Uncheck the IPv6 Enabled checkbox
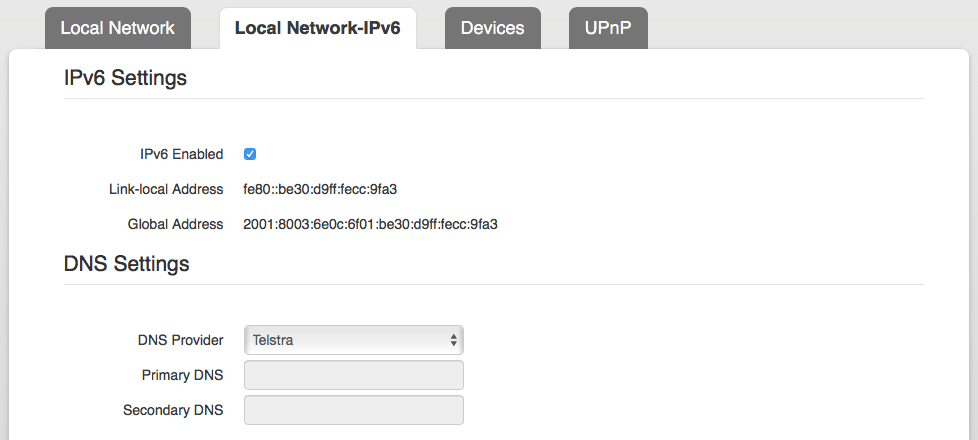The width and height of the screenshot is (978, 440). (x=250, y=154)
